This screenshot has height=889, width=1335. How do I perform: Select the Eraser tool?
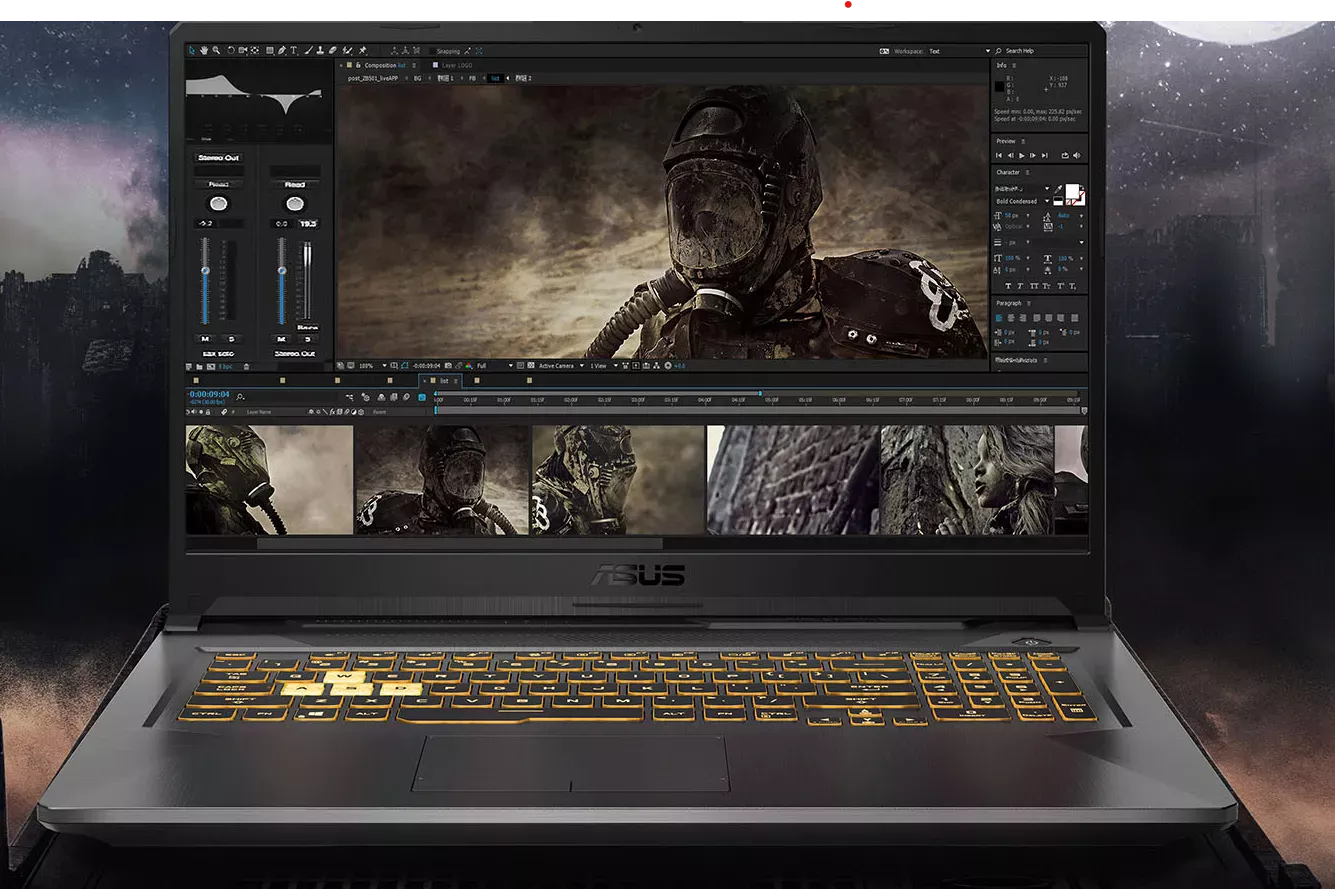[x=333, y=50]
